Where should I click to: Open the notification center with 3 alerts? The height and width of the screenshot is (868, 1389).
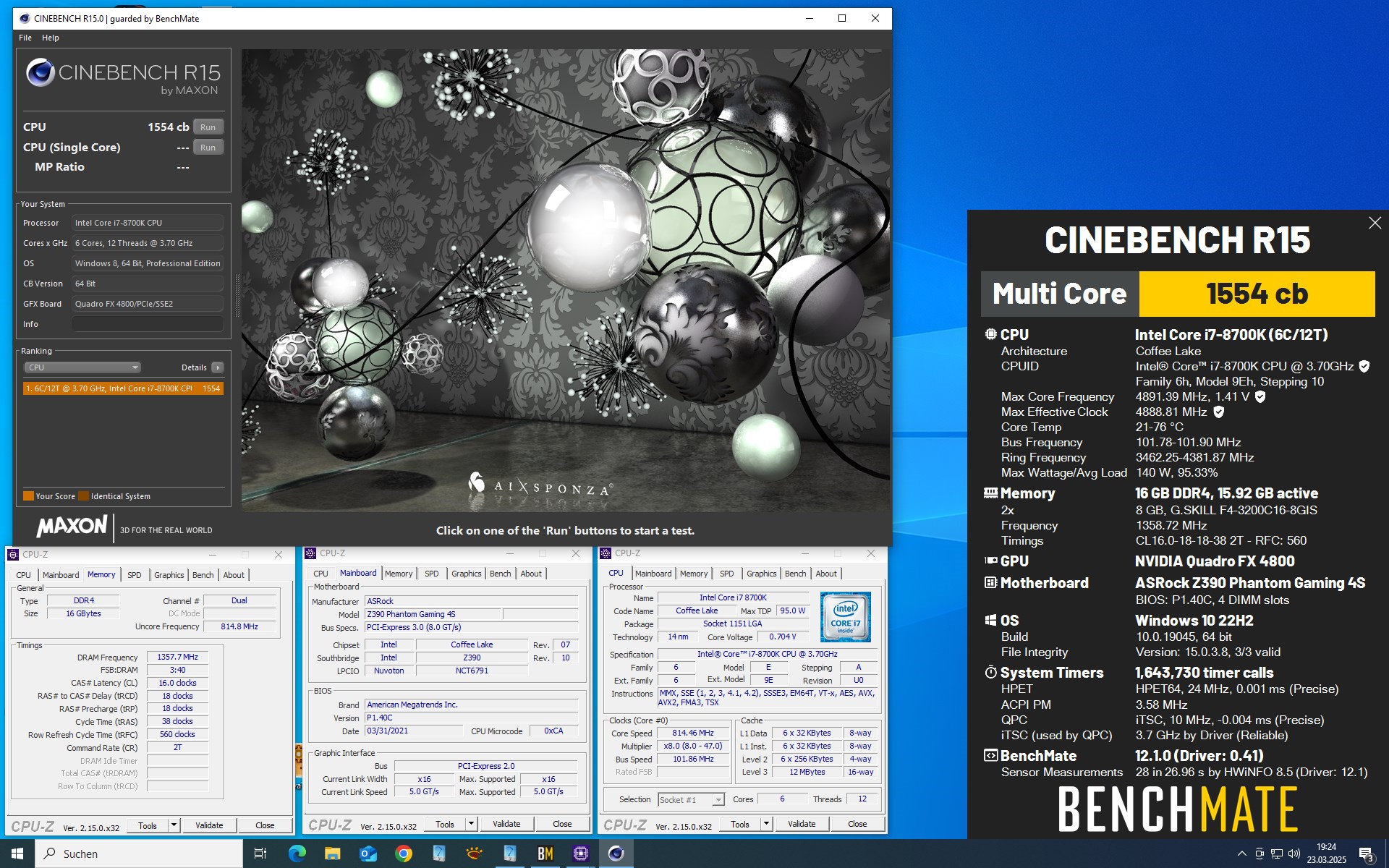point(1367,854)
